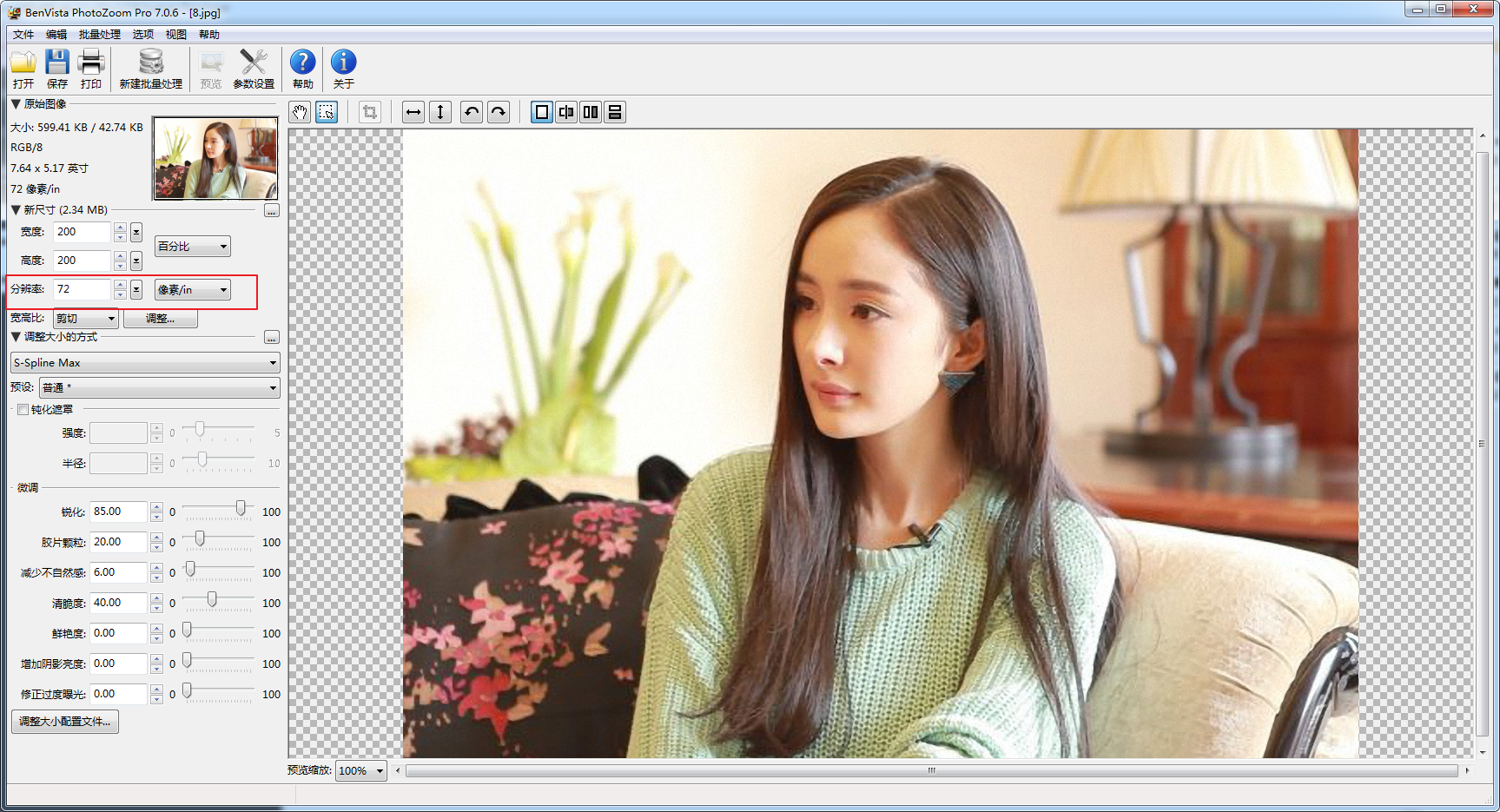Click the 高度 input field

83,261
